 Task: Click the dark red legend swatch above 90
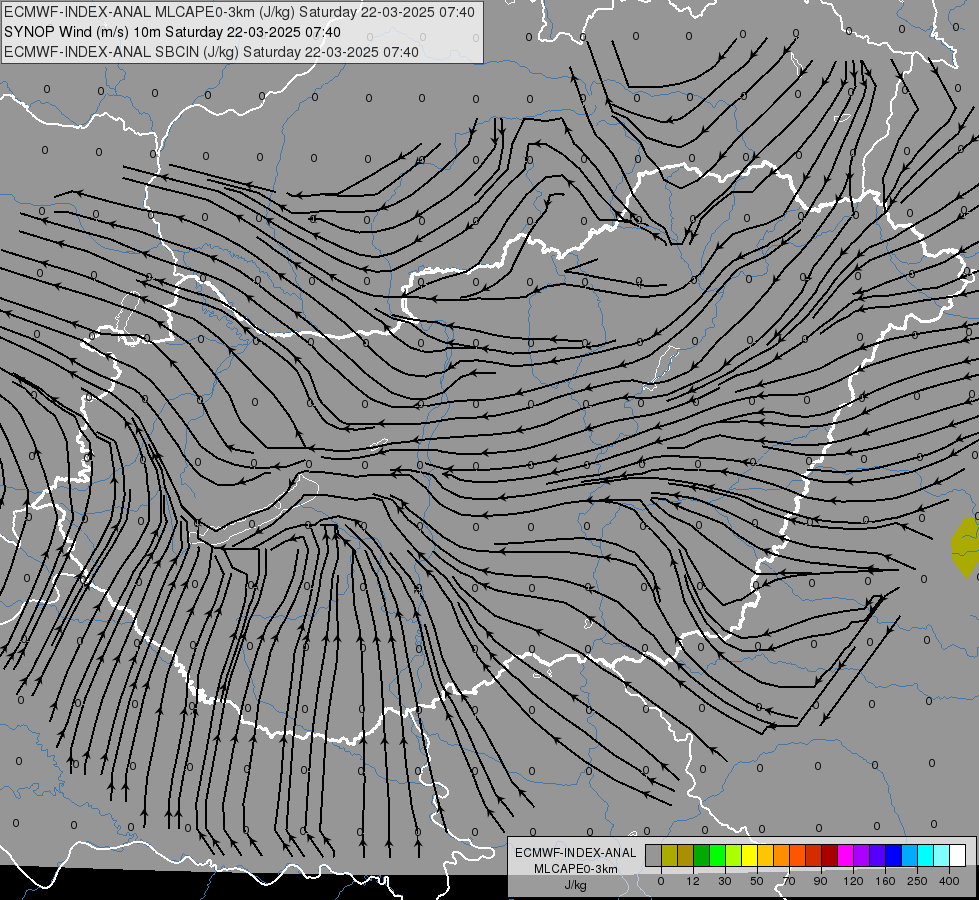[830, 855]
